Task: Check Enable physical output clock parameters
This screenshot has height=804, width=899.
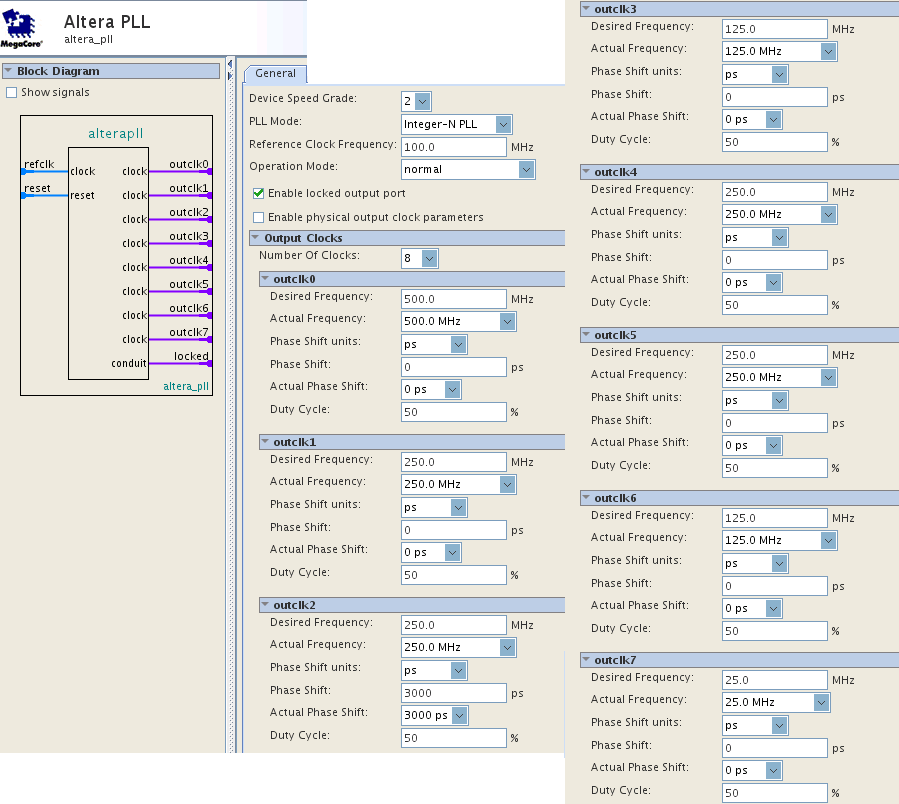Action: pos(259,217)
